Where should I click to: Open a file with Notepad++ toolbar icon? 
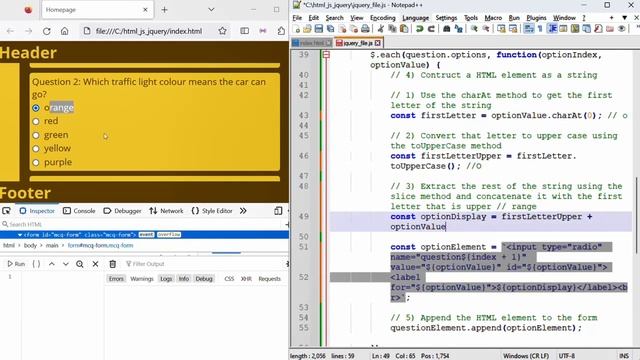coord(307,29)
